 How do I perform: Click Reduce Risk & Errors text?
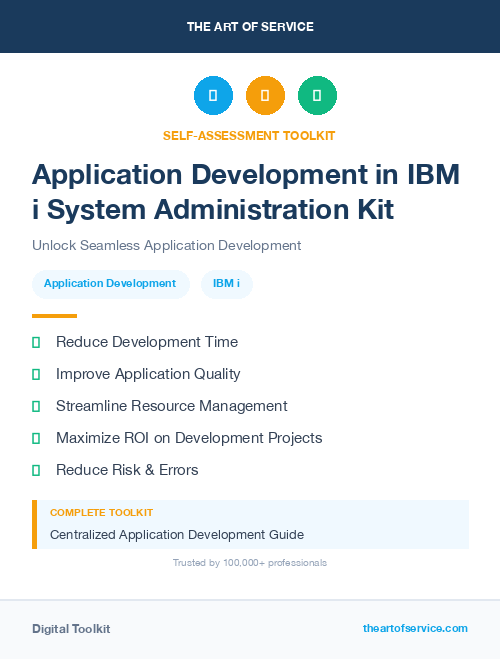click(x=127, y=470)
